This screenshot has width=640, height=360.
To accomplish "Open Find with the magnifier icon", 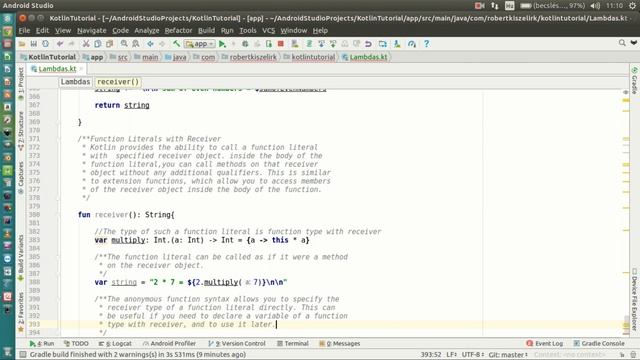I will point(124,44).
